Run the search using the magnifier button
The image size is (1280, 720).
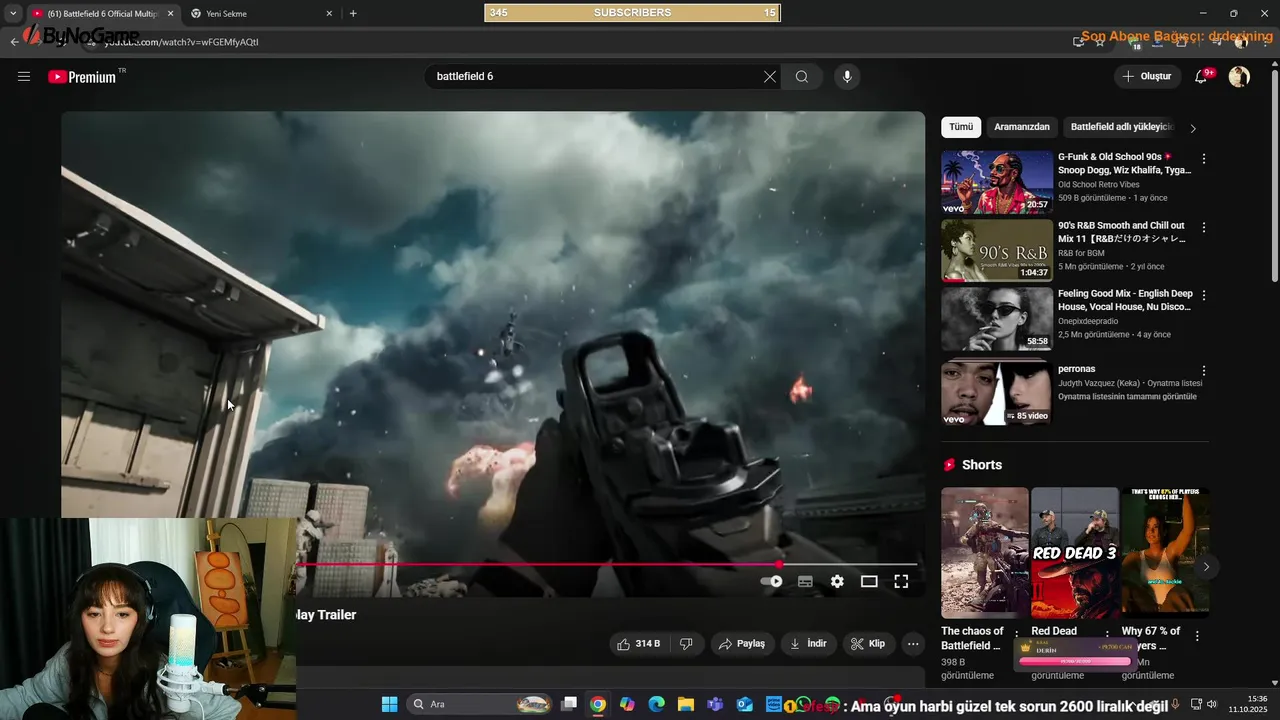[x=802, y=77]
